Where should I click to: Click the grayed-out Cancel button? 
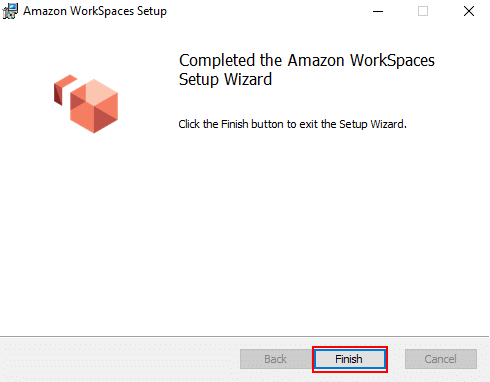[441, 359]
